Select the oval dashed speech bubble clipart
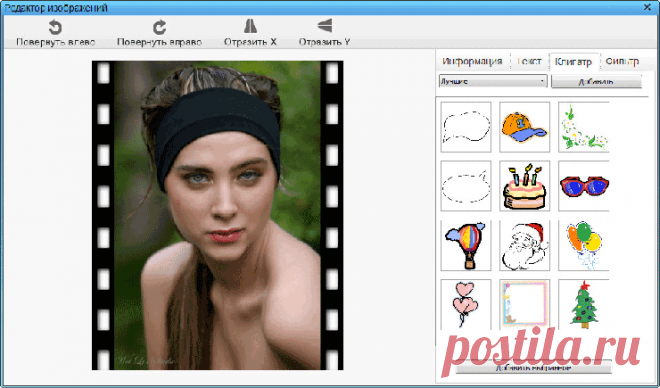The height and width of the screenshot is (388, 660). pos(466,186)
